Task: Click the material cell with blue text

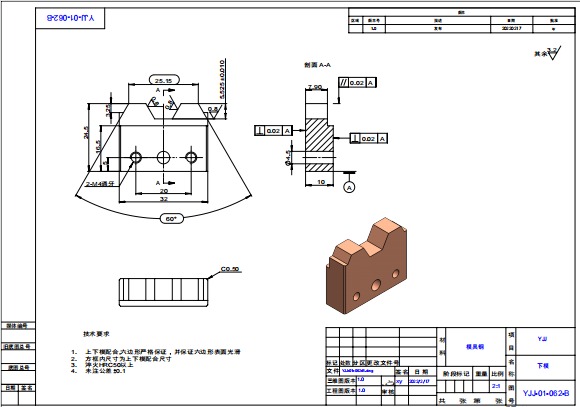Action: point(475,347)
